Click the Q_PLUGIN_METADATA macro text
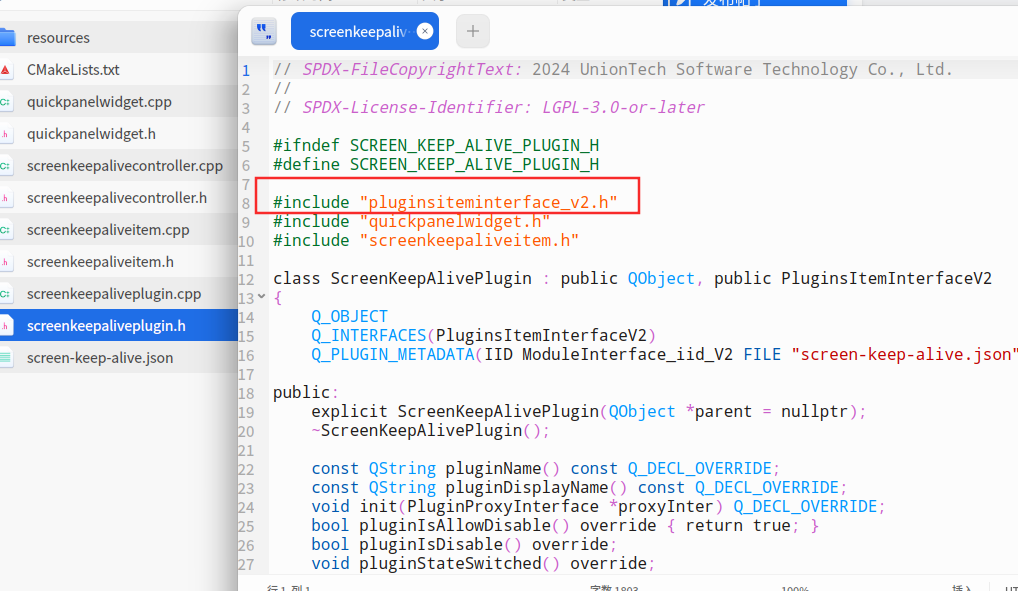Screen dimensions: 1018x591 [x=393, y=355]
